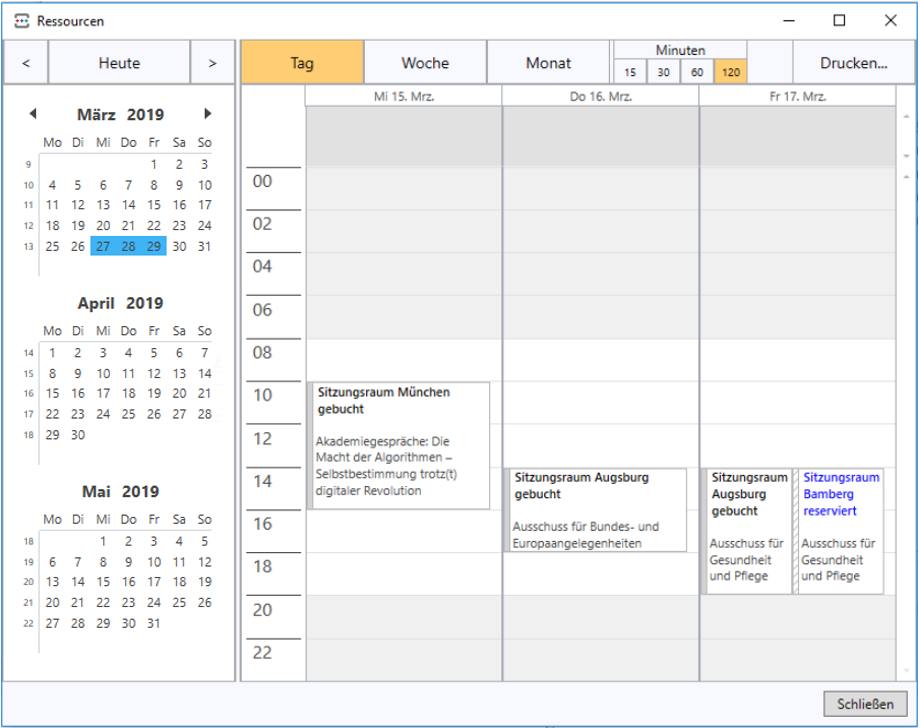Viewport: 920px width, 728px height.
Task: Go to previous period with < button
Action: (26, 63)
